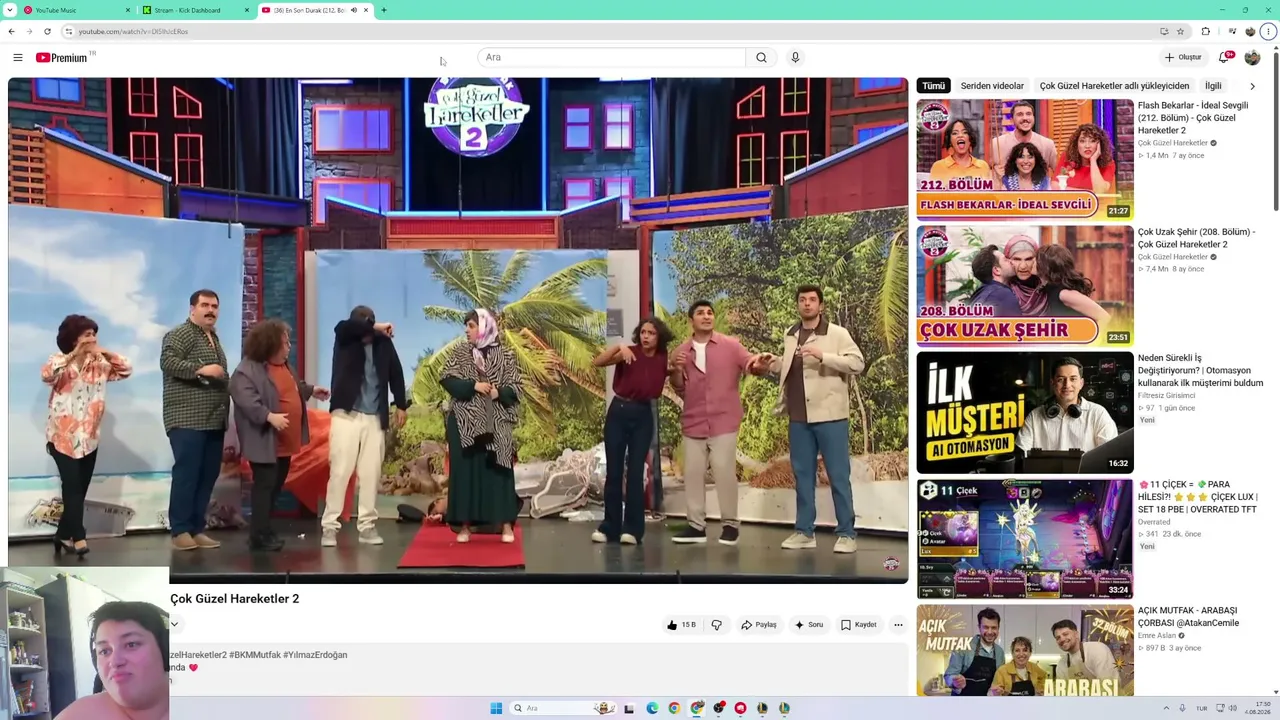Open the Flash Bekarlar 212. Bölüm thumbnail
Screen dimensions: 1280x720
[1025, 160]
